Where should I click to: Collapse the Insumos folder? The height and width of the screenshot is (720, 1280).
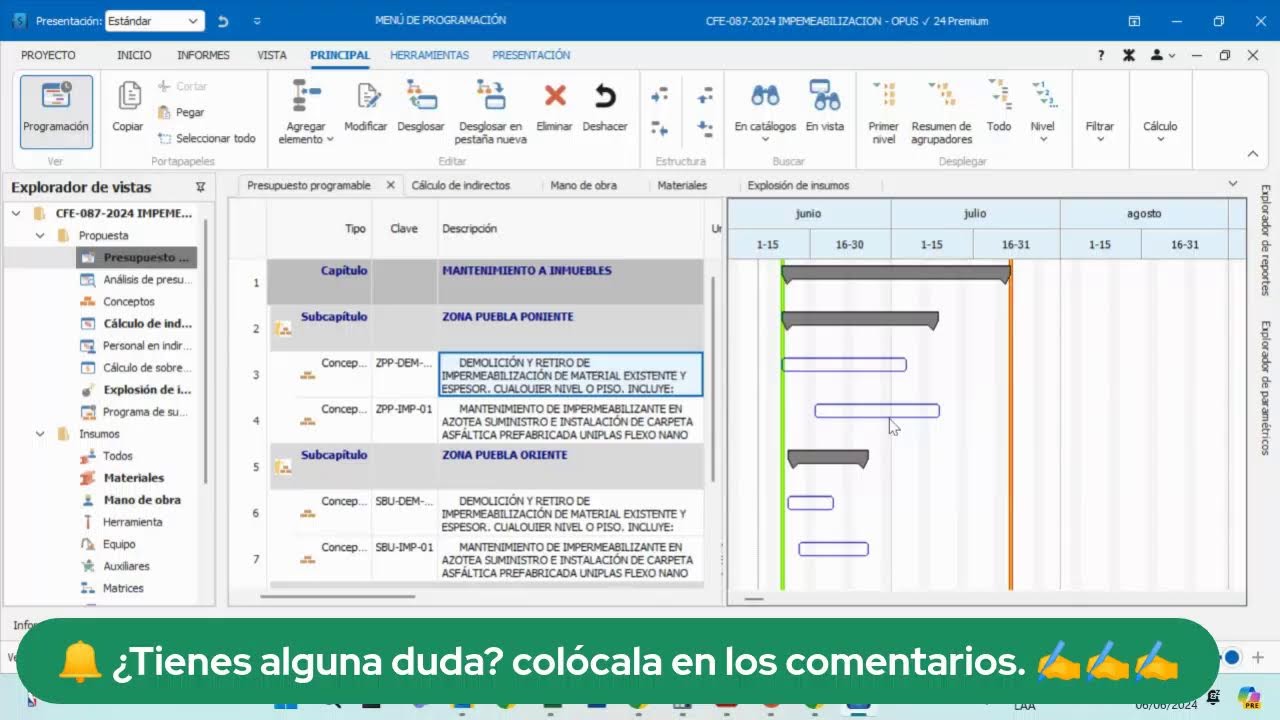[x=40, y=434]
